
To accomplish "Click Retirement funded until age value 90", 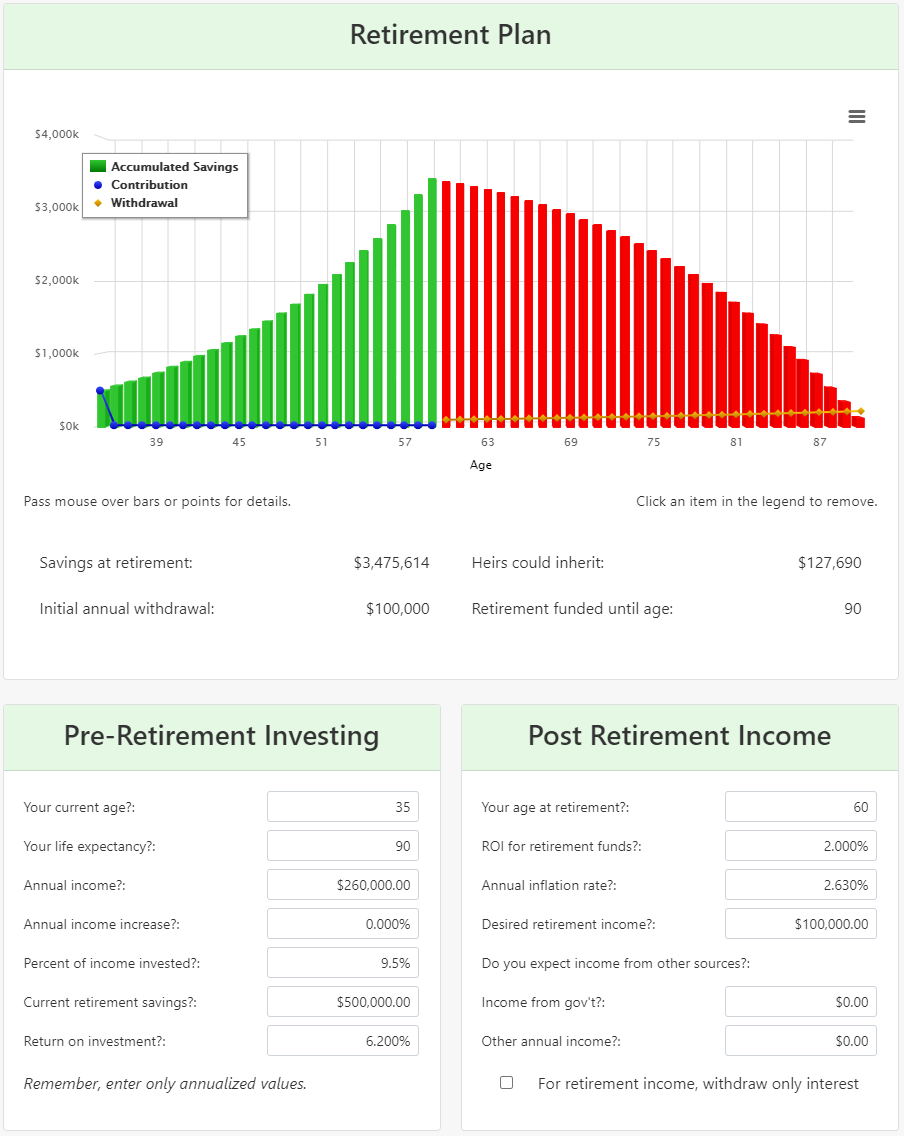I will click(x=853, y=609).
